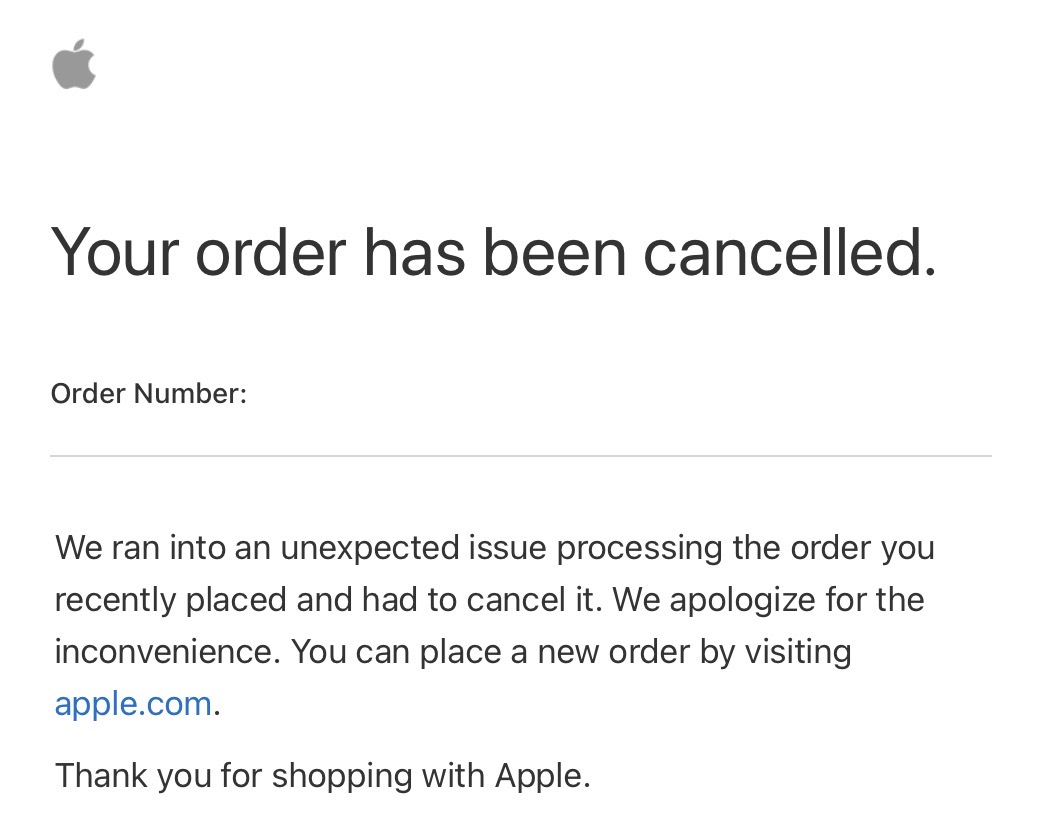Click the gray Apple logo
The width and height of the screenshot is (1043, 828).
pos(74,64)
